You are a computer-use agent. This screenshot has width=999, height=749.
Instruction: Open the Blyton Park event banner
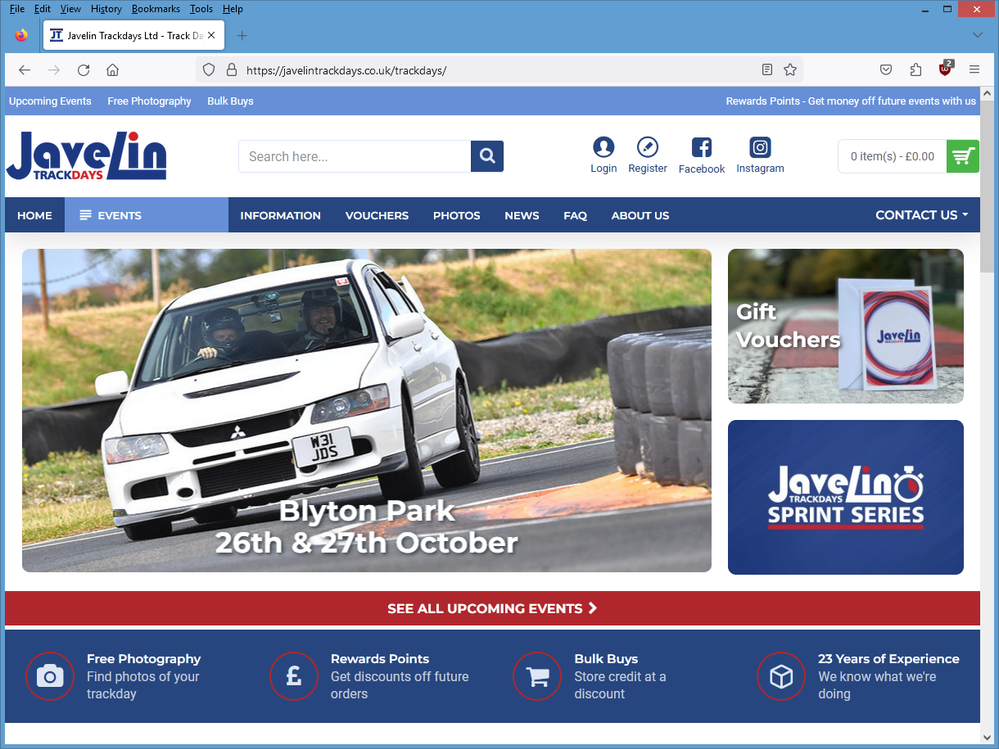[x=366, y=410]
